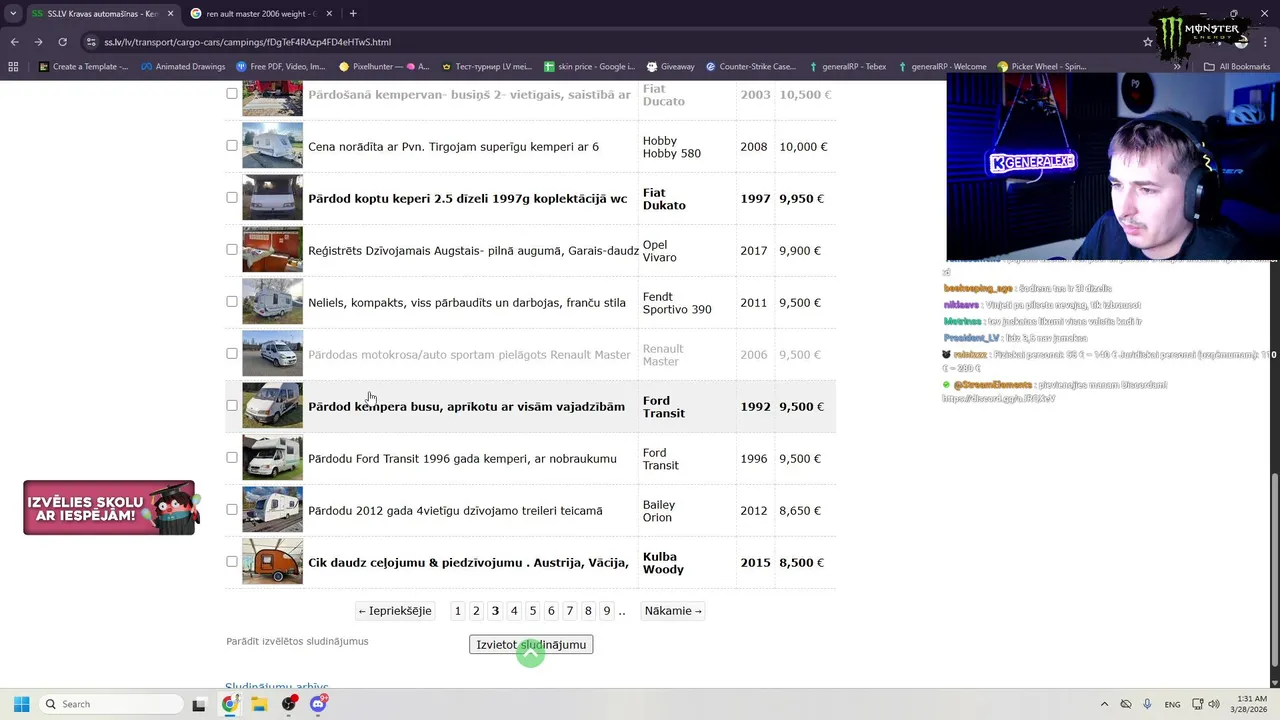Open Task View on the taskbar
Image resolution: width=1280 pixels, height=720 pixels.
[x=199, y=704]
